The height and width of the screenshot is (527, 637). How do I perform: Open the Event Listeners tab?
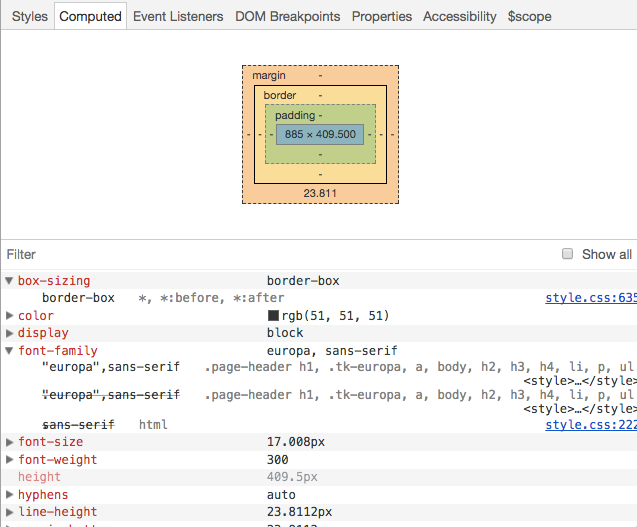178,16
